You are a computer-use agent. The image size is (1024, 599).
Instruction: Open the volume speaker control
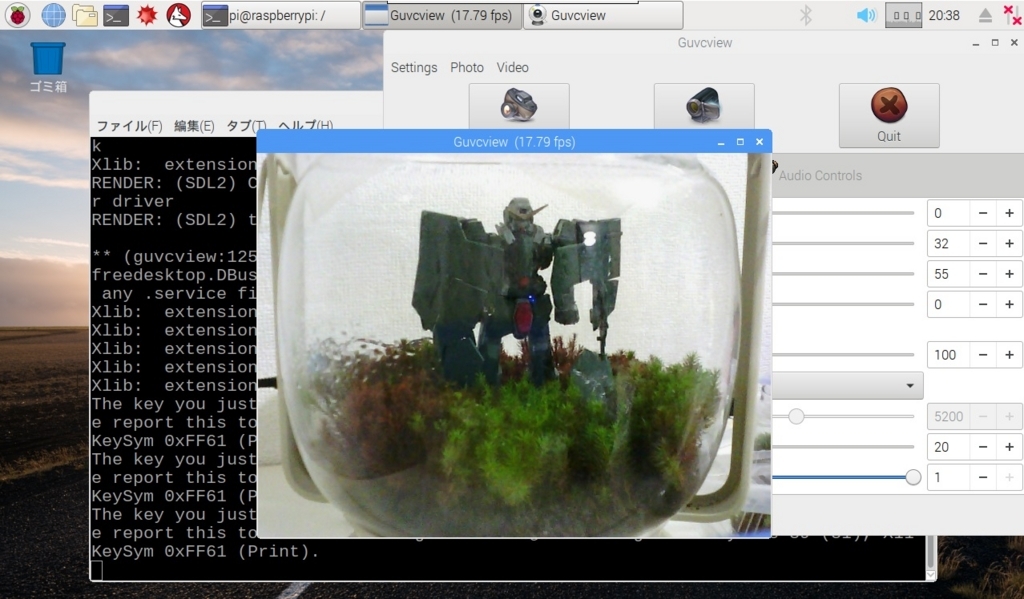pyautogui.click(x=865, y=15)
